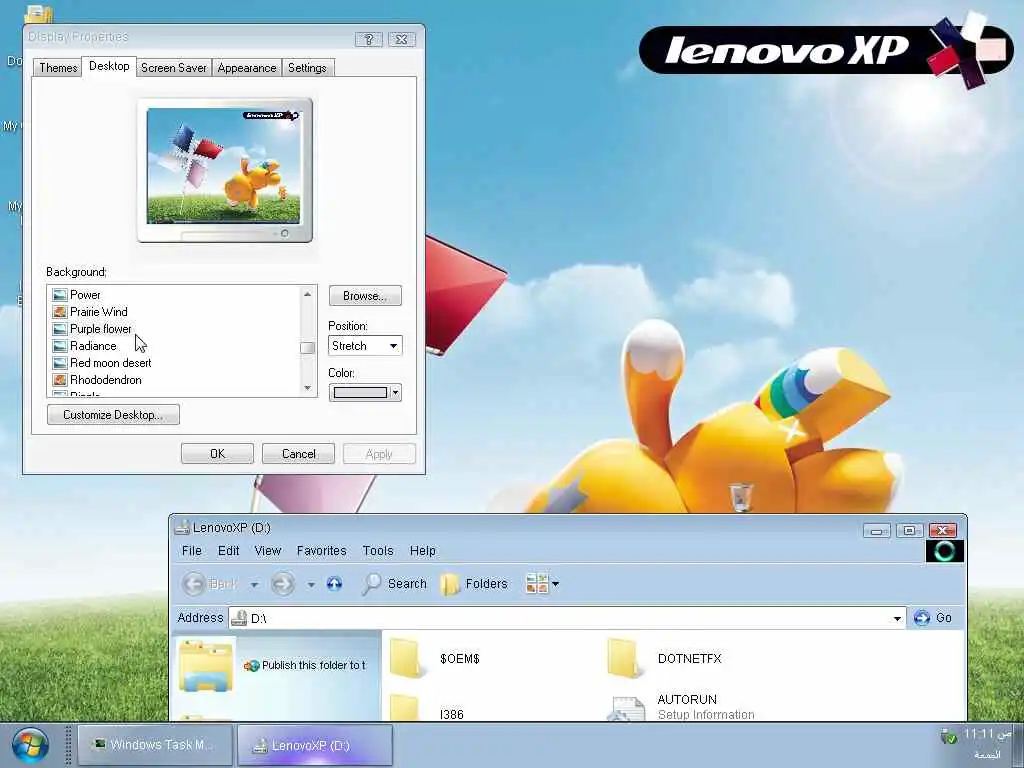Click the Display Properties help question button
Screen dimensions: 1024x768
point(369,39)
